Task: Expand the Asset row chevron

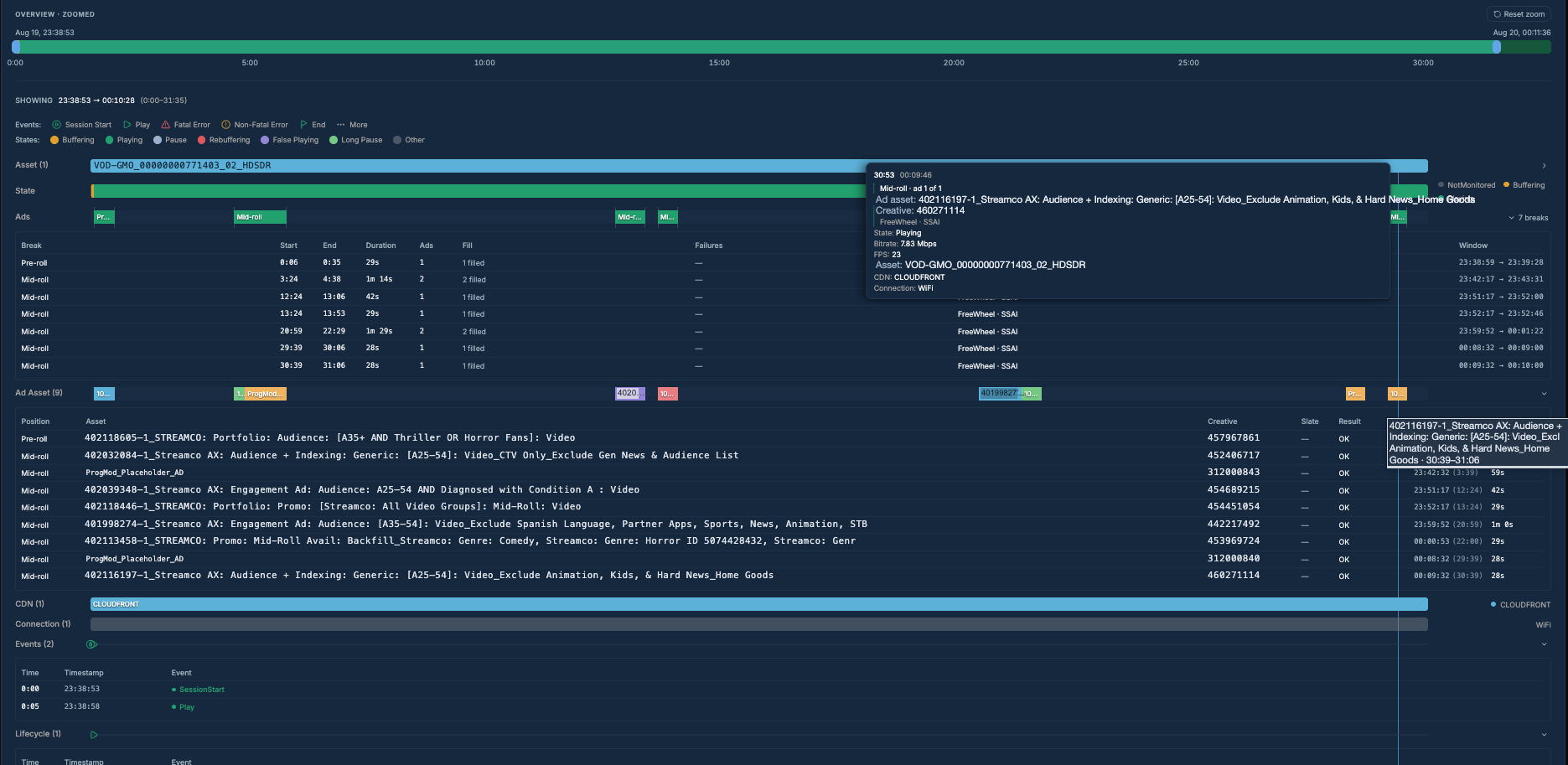Action: 1544,166
